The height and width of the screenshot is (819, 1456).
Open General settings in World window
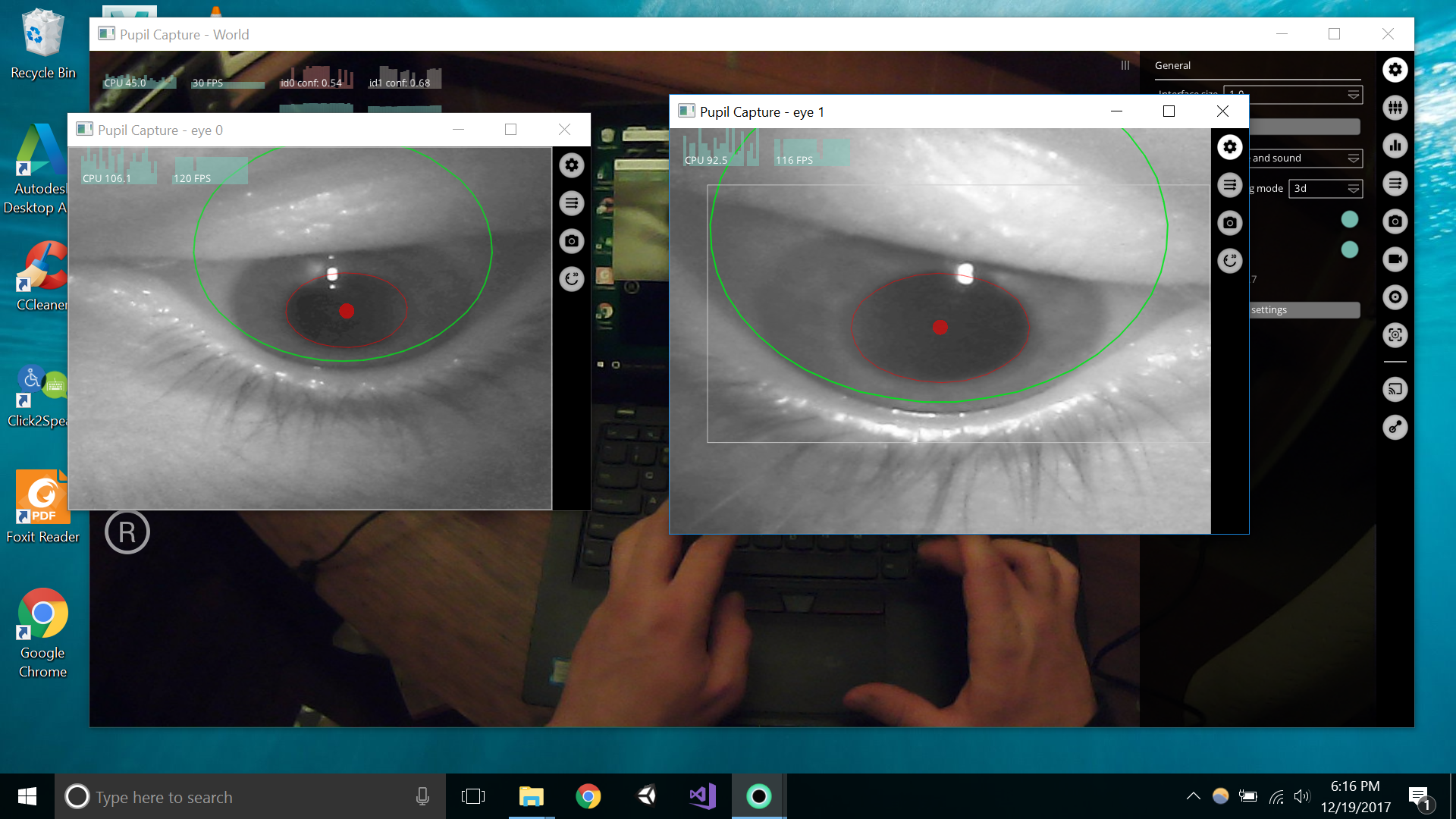click(x=1395, y=70)
